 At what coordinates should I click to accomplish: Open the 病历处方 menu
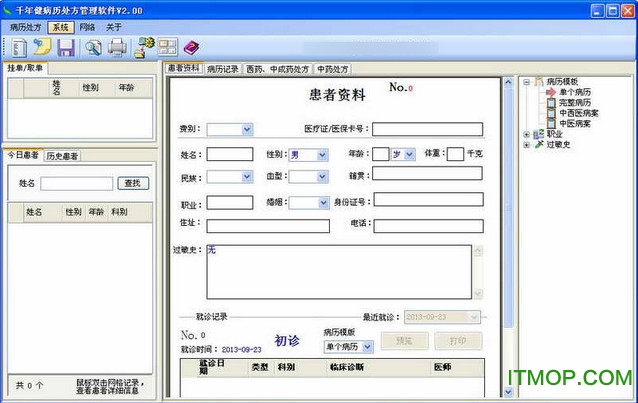pos(26,27)
